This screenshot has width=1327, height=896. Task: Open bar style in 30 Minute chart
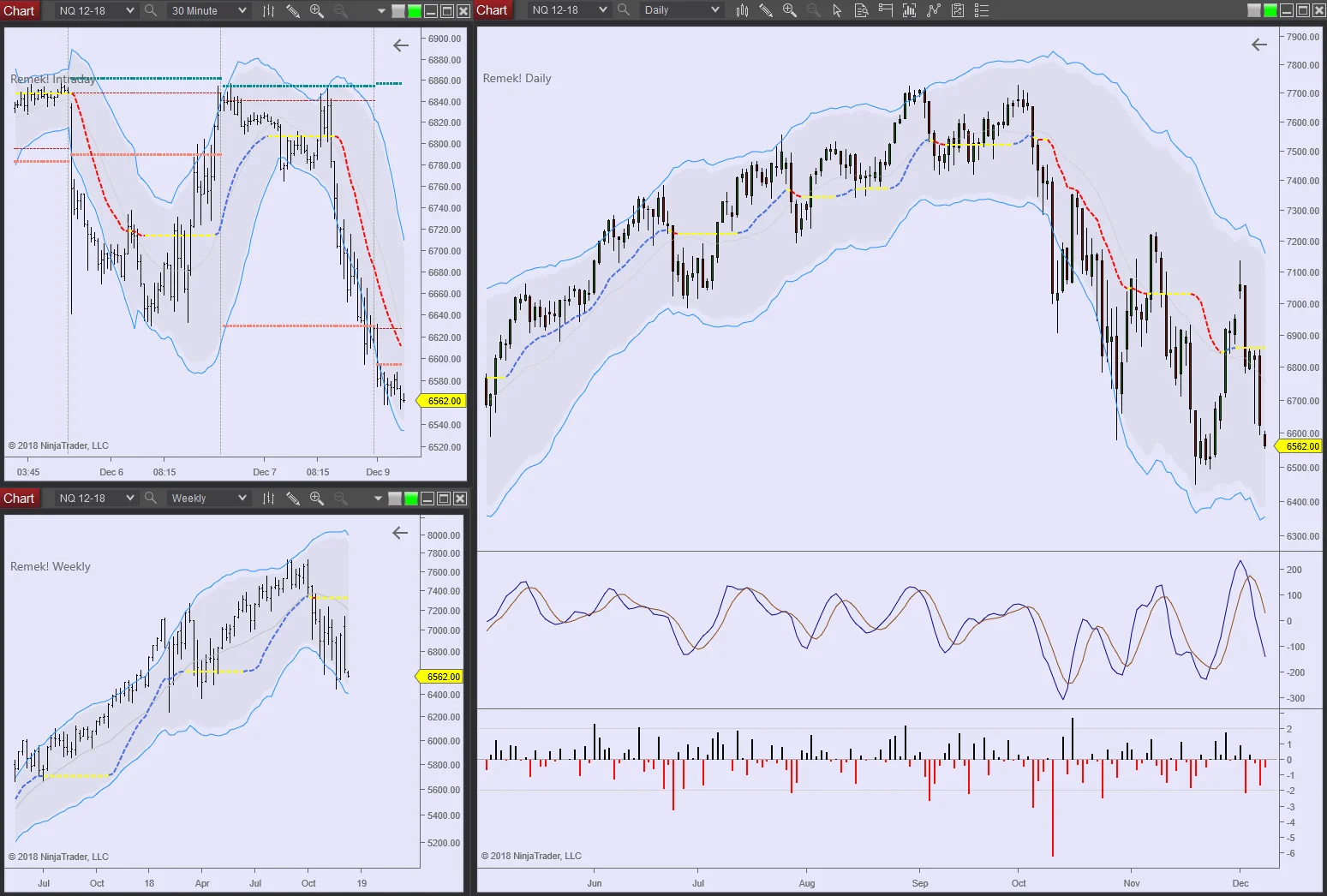pos(268,11)
